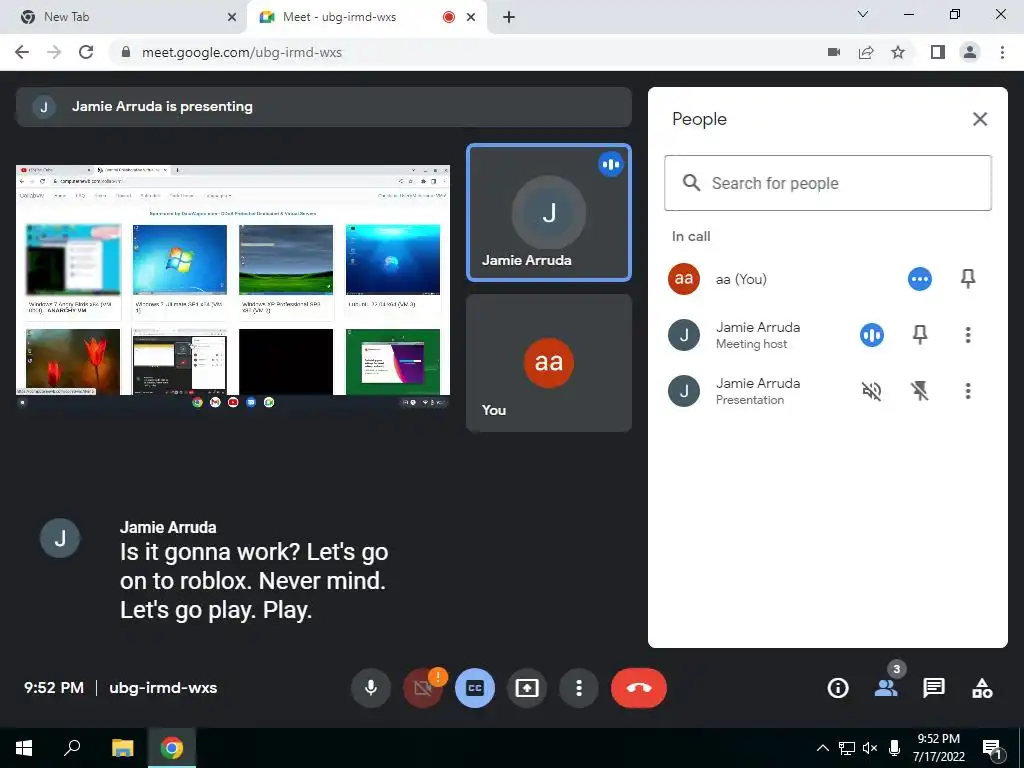Click the Present now button
This screenshot has height=768, width=1024.
527,688
